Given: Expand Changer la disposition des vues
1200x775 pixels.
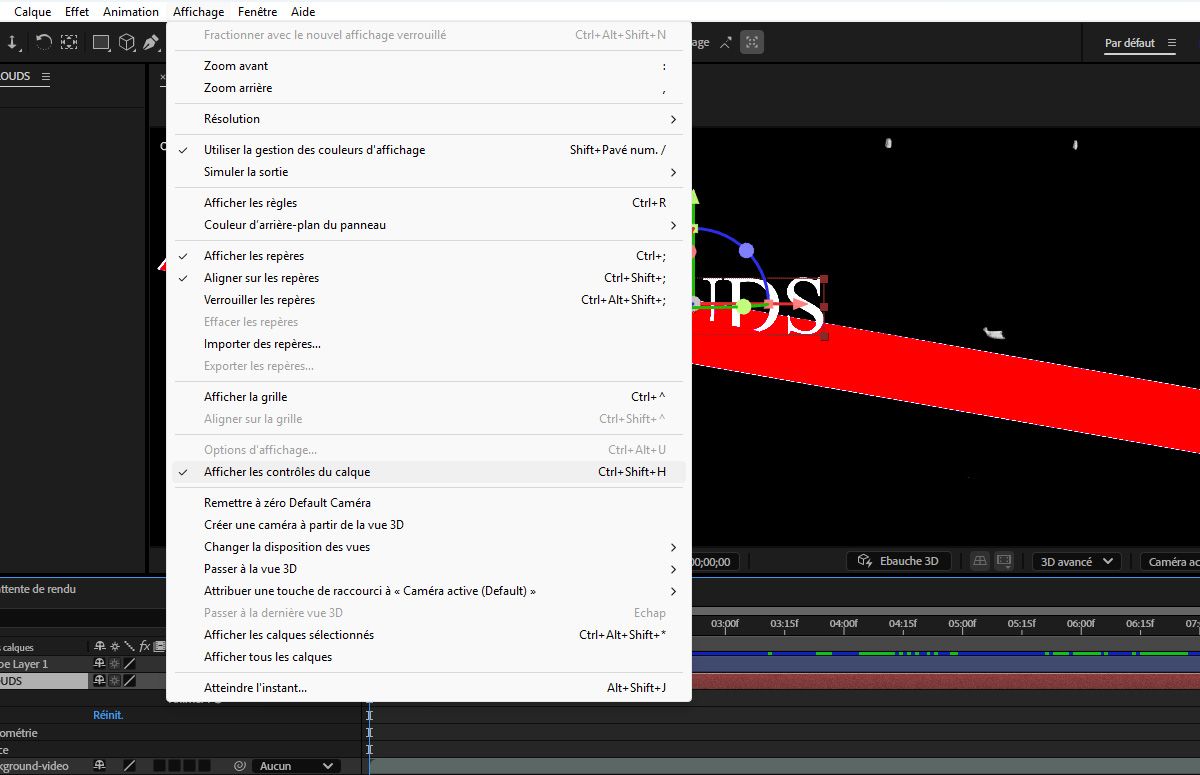Looking at the screenshot, I should pyautogui.click(x=429, y=547).
